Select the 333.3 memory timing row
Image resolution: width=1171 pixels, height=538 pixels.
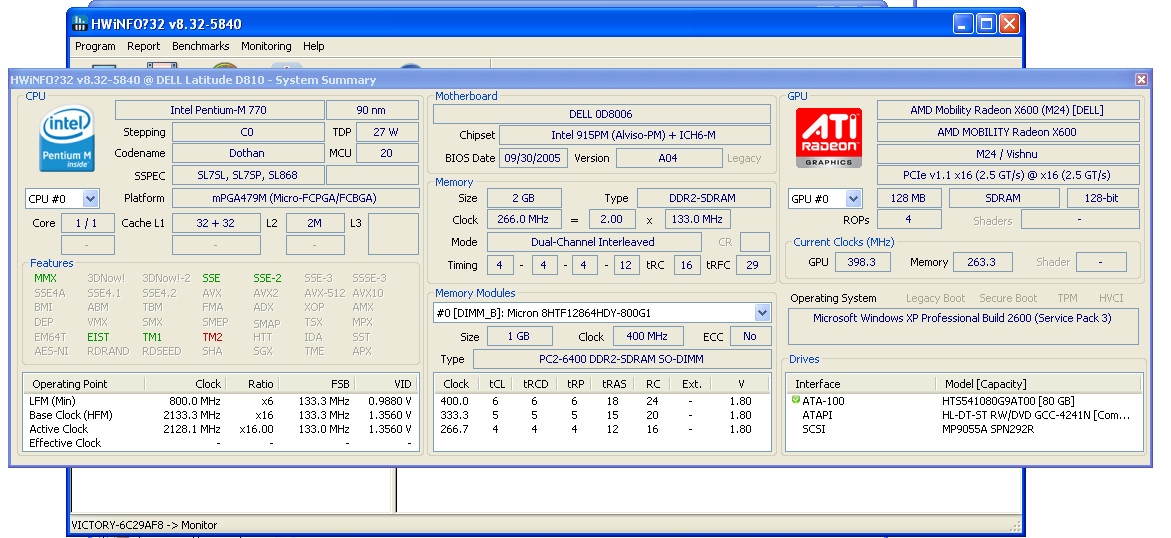602,415
